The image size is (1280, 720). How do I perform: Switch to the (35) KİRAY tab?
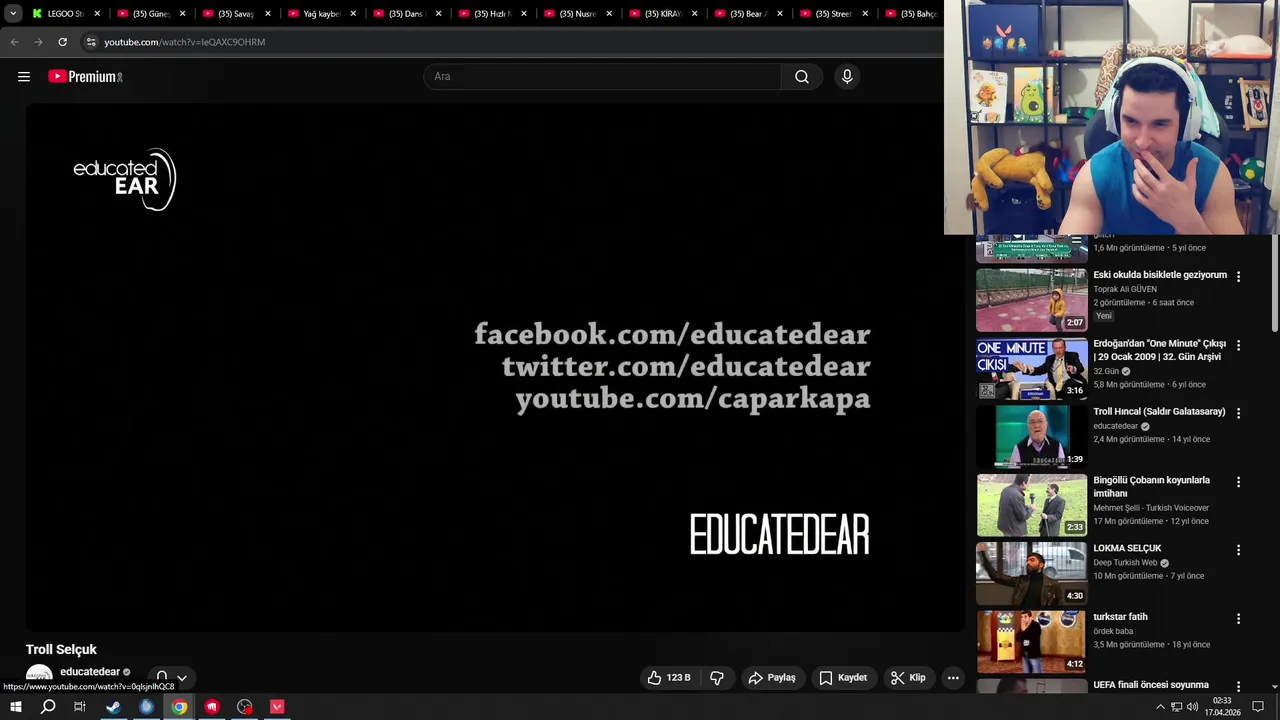point(663,14)
